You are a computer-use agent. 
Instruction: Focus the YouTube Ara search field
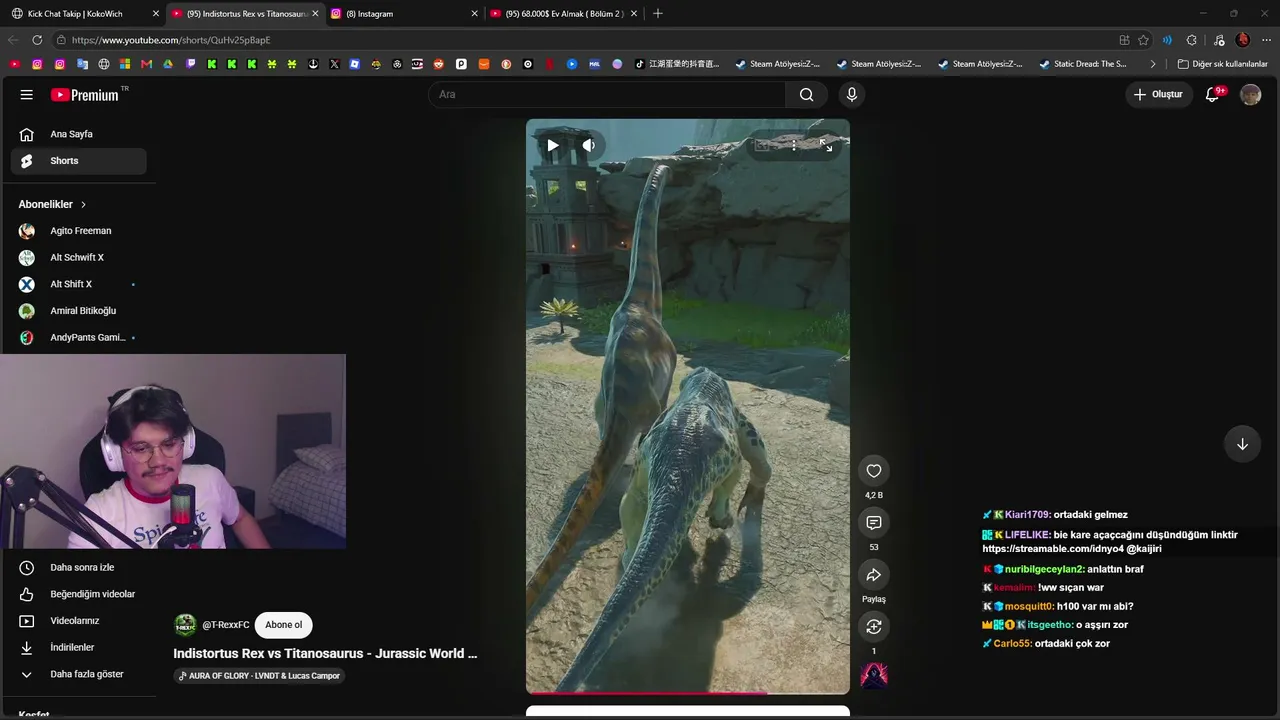click(x=607, y=95)
